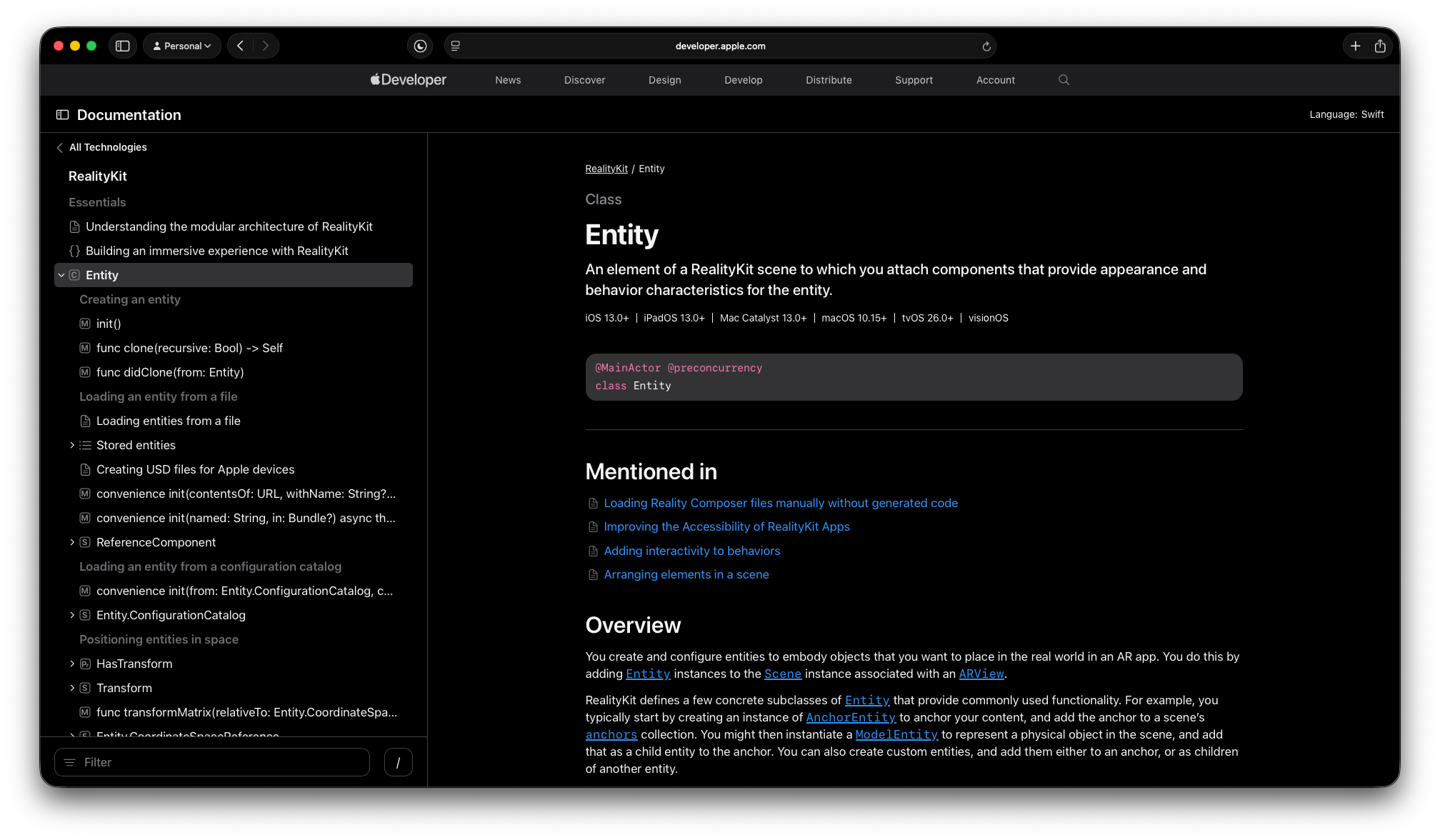Expand the HasTransform protocol item
Image resolution: width=1440 pixels, height=840 pixels.
pyautogui.click(x=72, y=664)
